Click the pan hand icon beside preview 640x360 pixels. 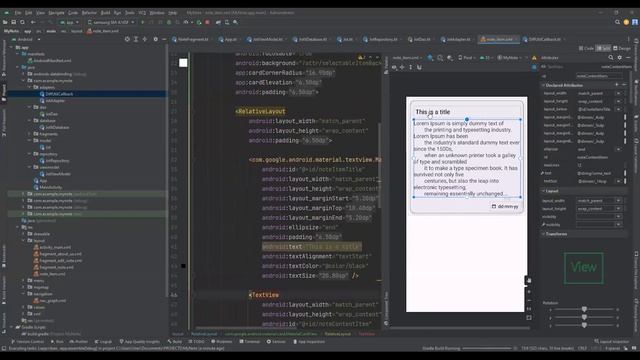pos(529,280)
